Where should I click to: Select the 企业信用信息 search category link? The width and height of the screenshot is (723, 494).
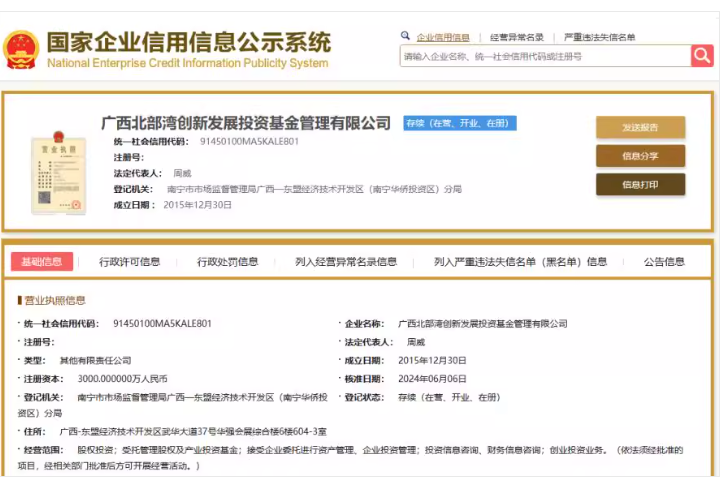click(x=443, y=37)
